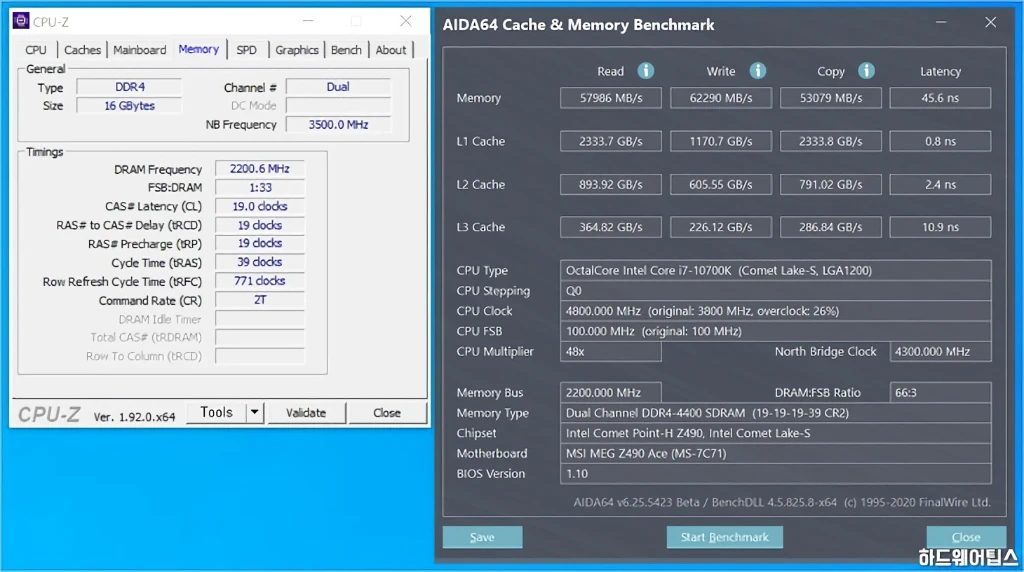Click the L2 Cache Latency value 2.4 ns
This screenshot has height=572, width=1024.
pyautogui.click(x=940, y=184)
